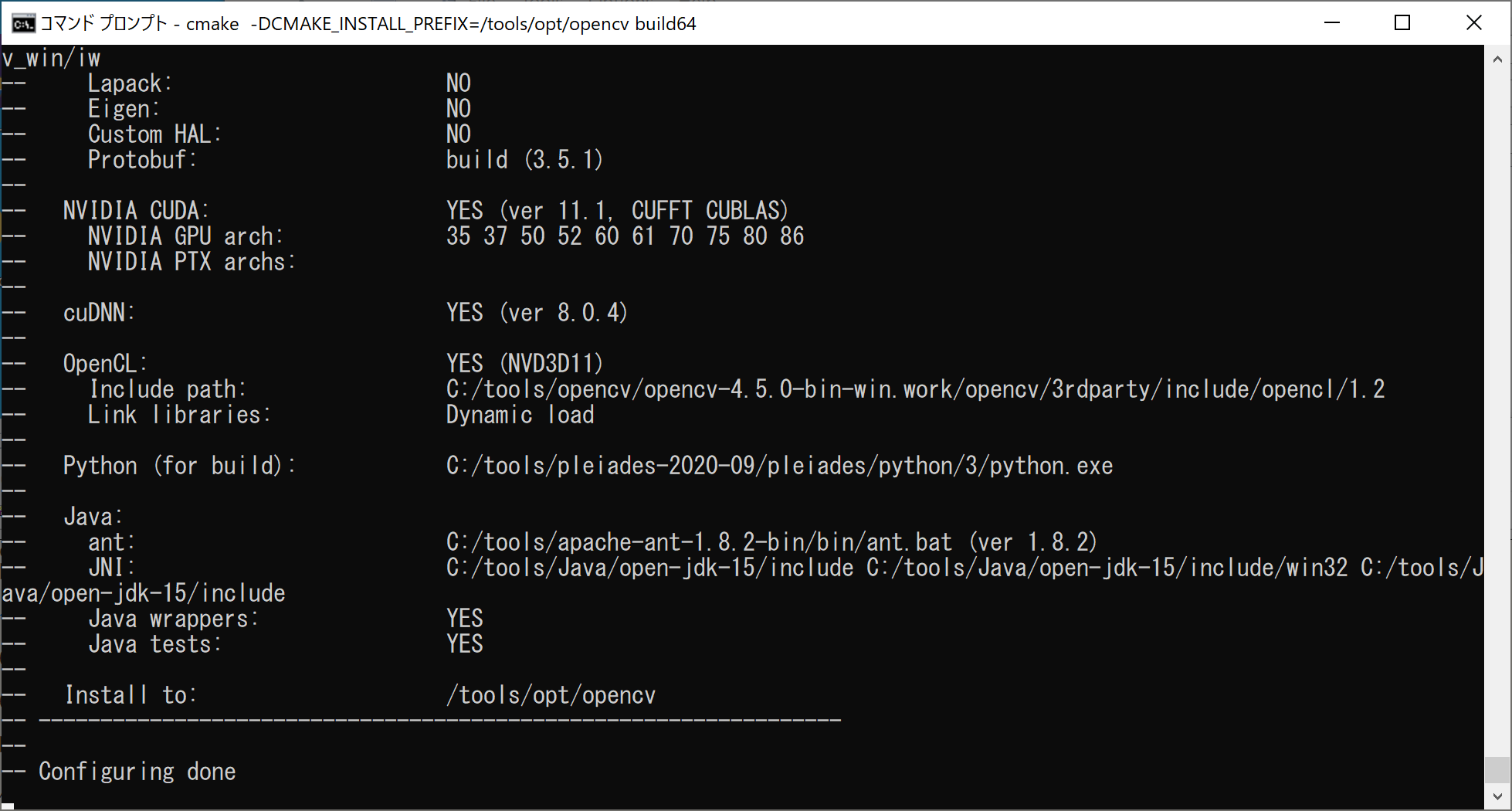1512x811 pixels.
Task: Click the Command Prompt icon in title bar
Action: 23,23
